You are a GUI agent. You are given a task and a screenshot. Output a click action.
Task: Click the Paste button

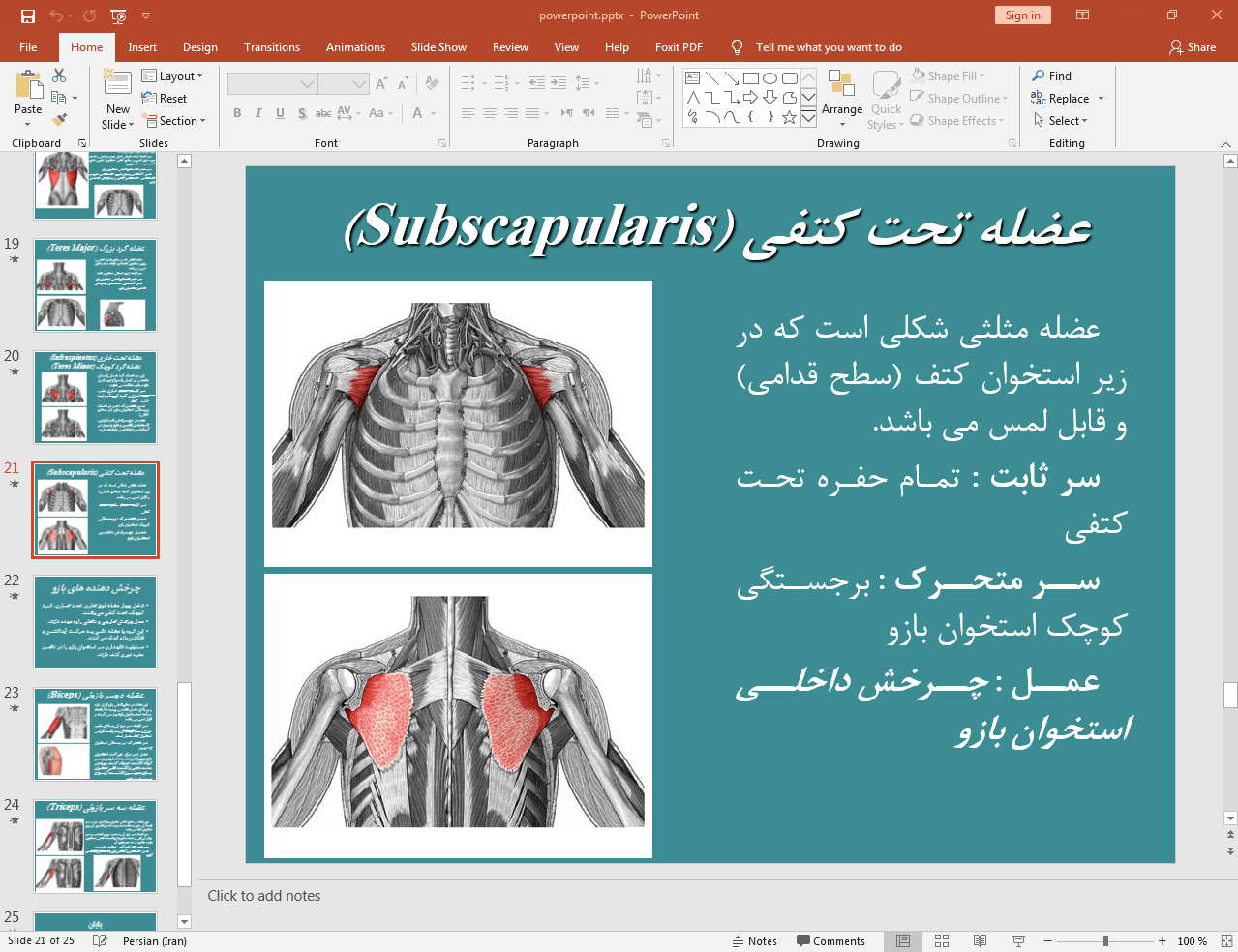pos(28,100)
